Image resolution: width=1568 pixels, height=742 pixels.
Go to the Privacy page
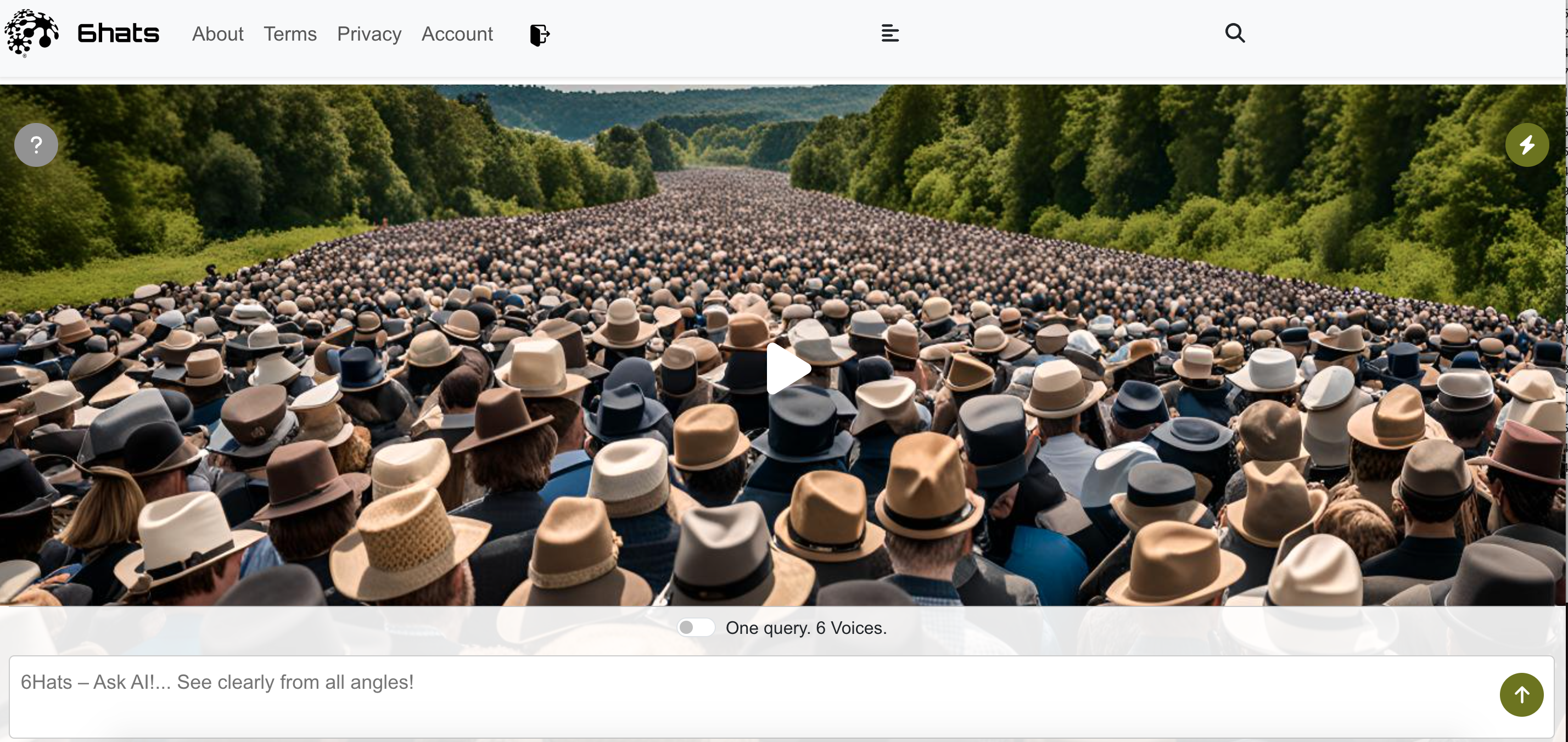point(369,34)
